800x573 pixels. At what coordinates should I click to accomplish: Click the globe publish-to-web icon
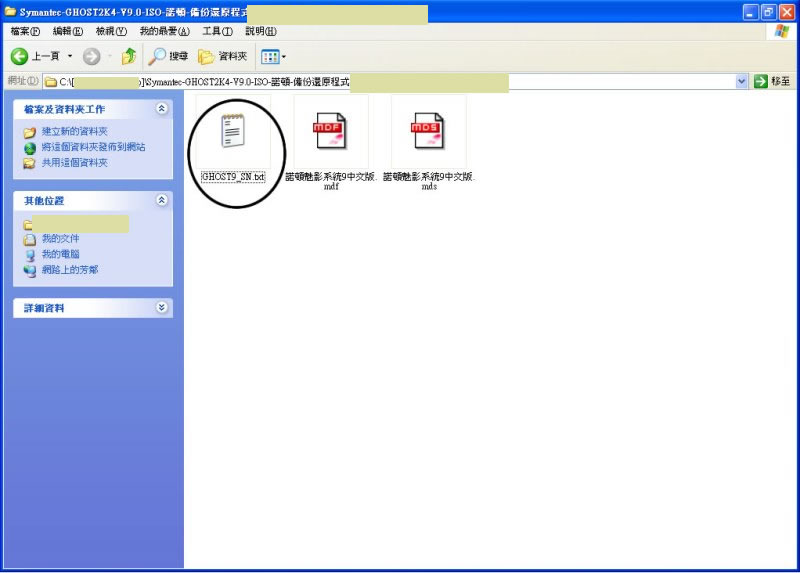(30, 148)
